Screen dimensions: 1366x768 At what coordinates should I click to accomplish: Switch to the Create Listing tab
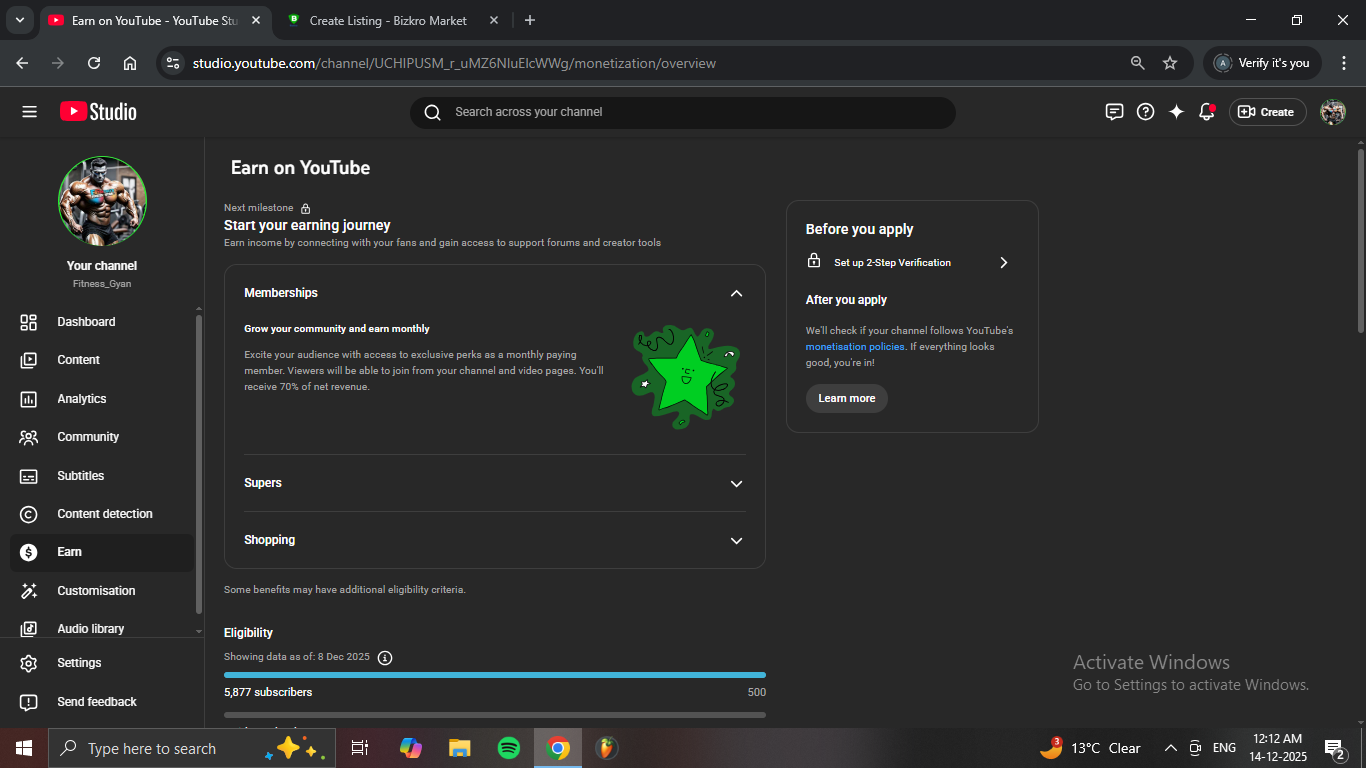(388, 20)
